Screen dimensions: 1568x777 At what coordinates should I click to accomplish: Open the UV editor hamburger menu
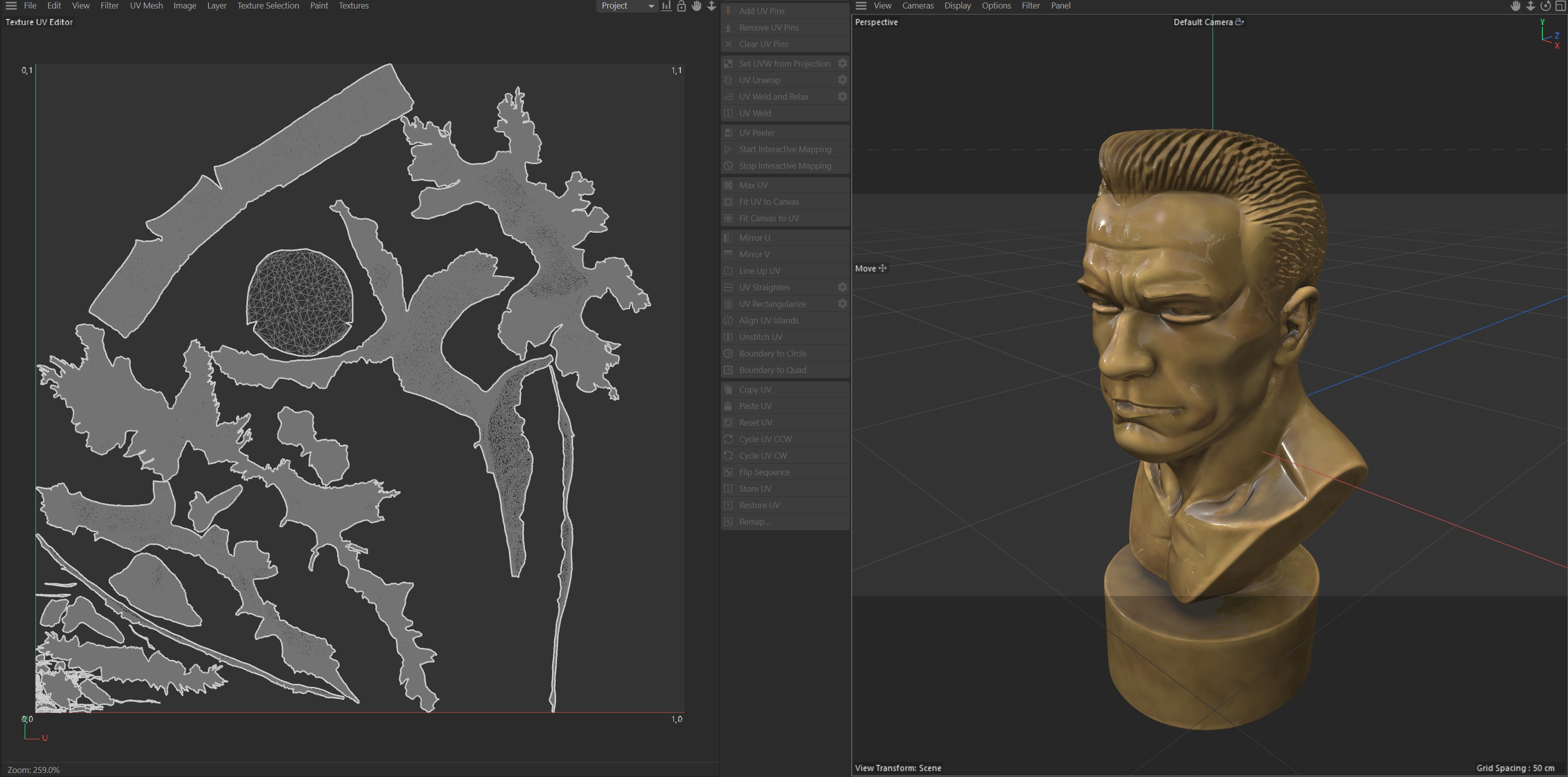pyautogui.click(x=11, y=6)
